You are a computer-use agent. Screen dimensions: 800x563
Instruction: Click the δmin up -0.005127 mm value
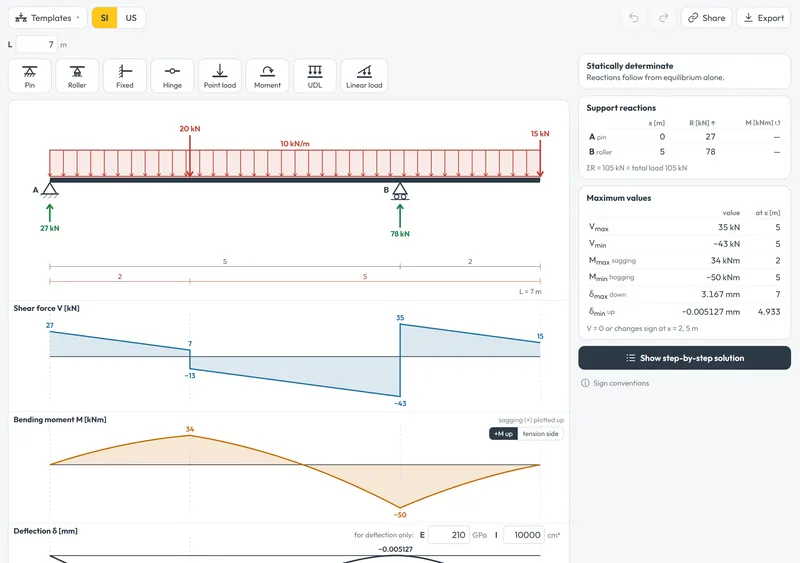pos(711,311)
